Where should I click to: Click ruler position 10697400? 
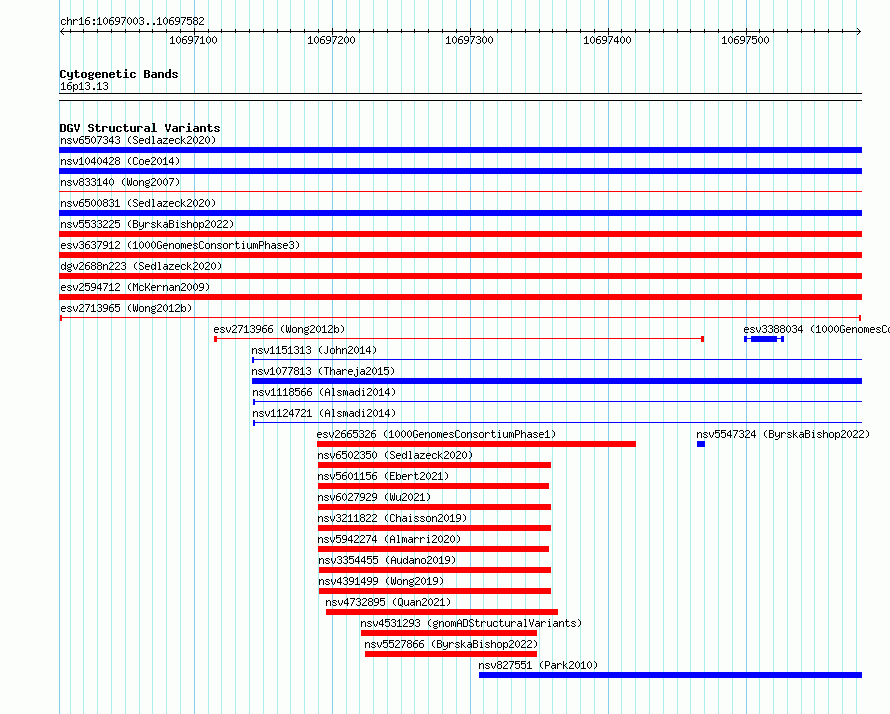point(607,40)
